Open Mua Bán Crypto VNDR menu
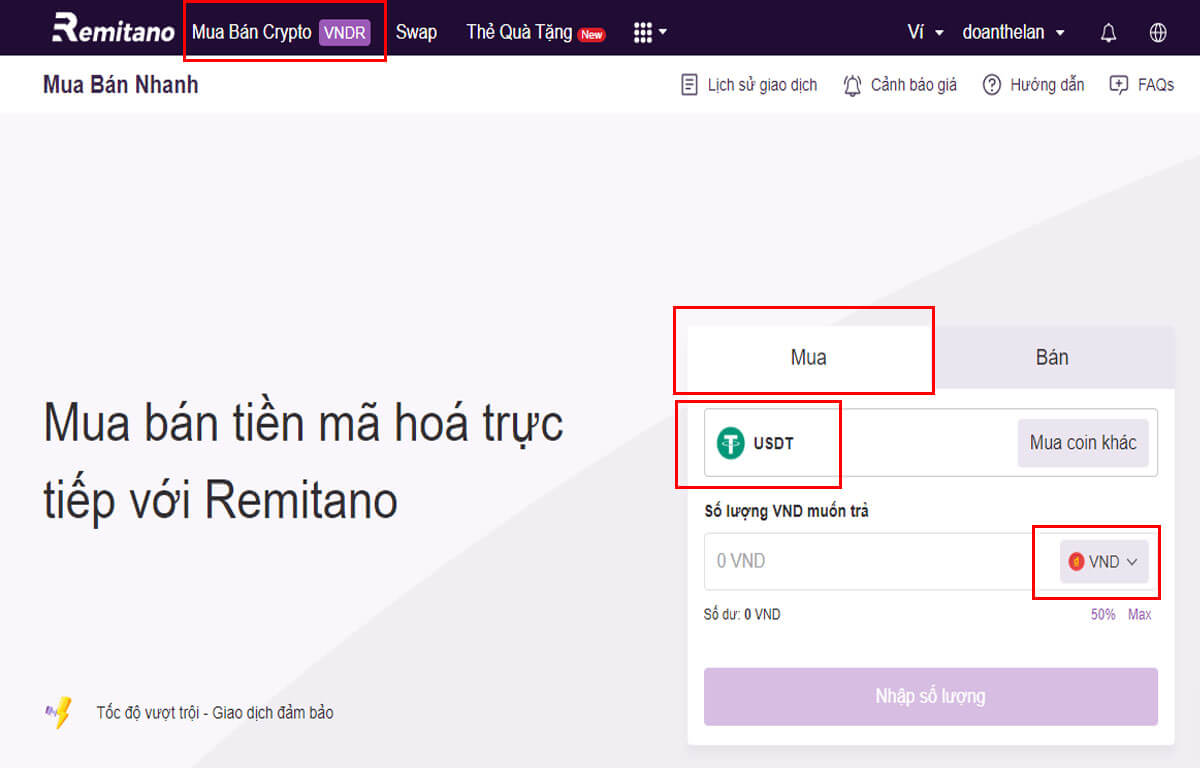1200x768 pixels. pos(283,31)
